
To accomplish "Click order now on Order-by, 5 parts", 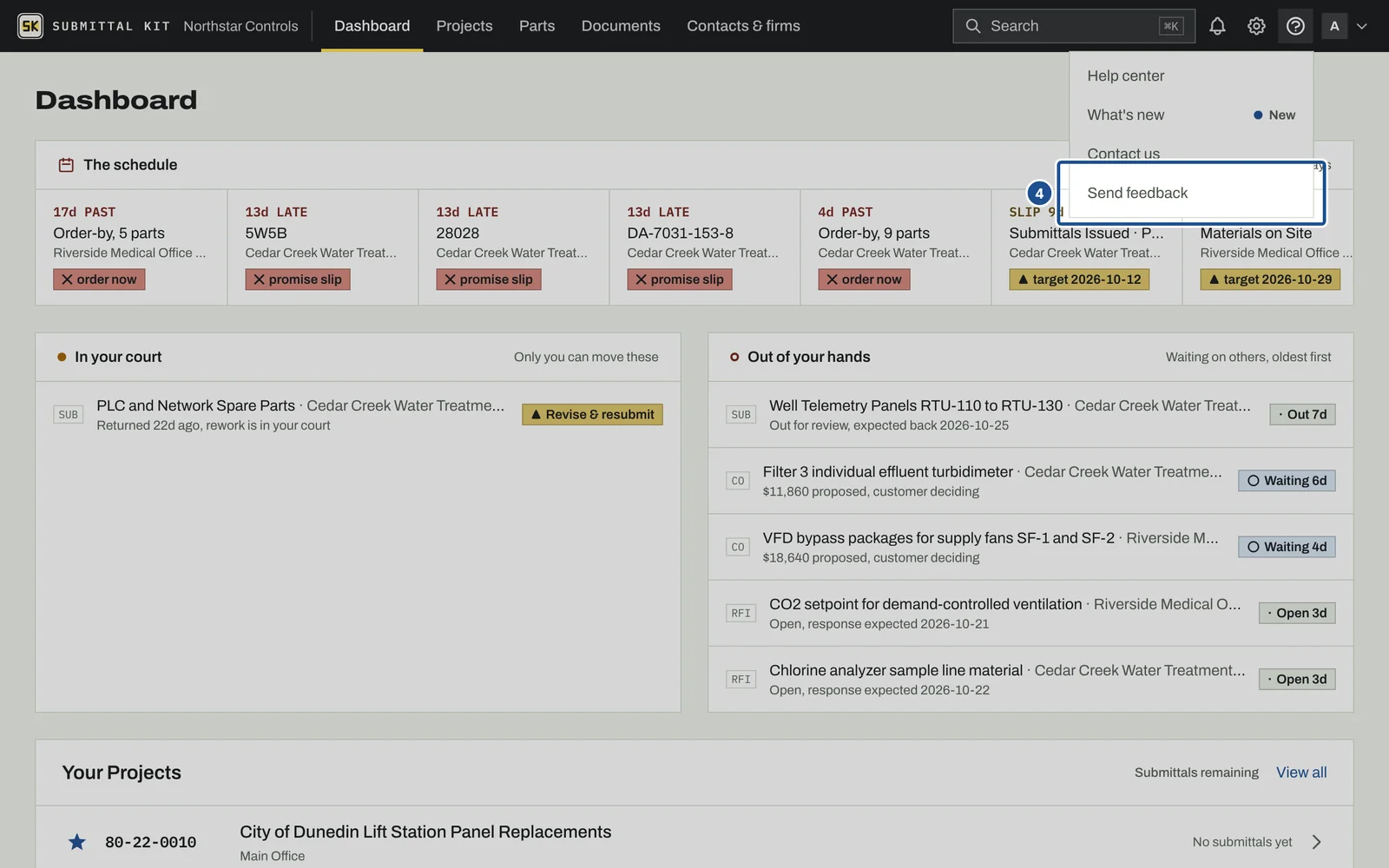I will (x=99, y=279).
